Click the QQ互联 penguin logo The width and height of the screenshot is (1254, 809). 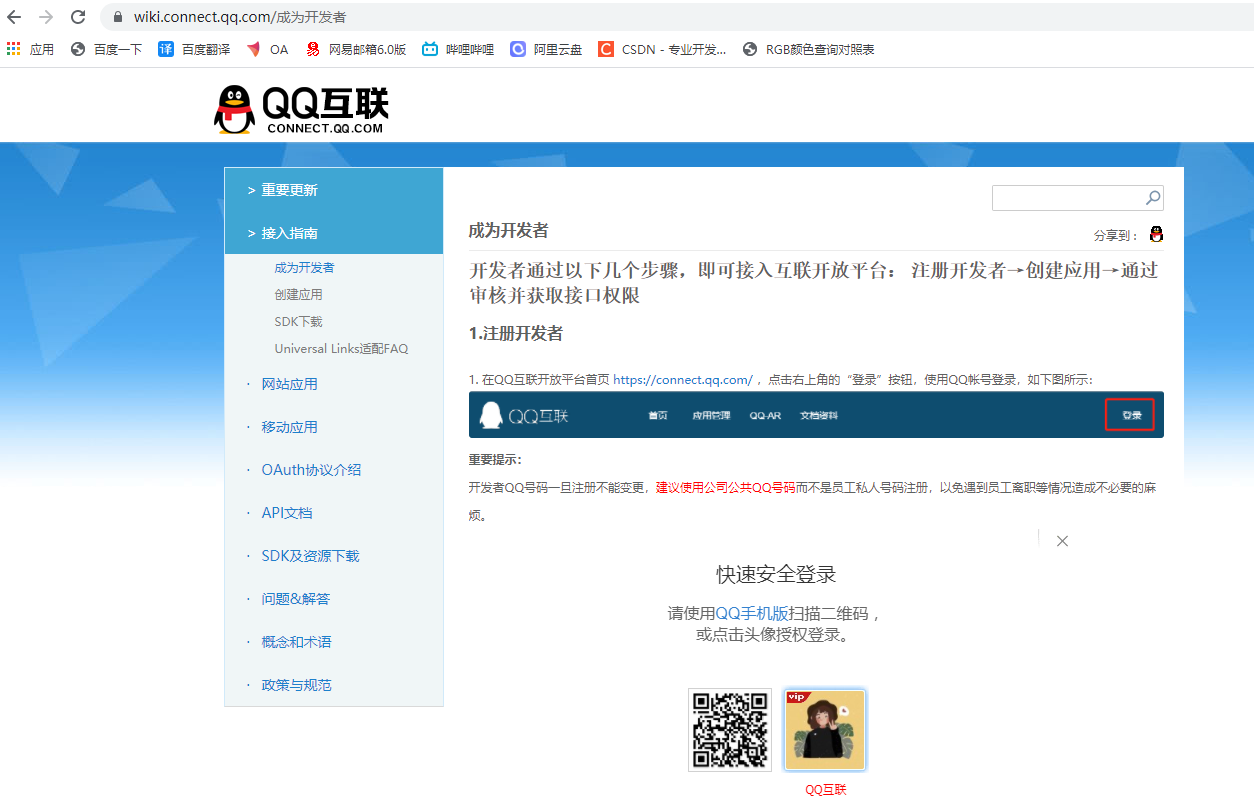click(232, 108)
